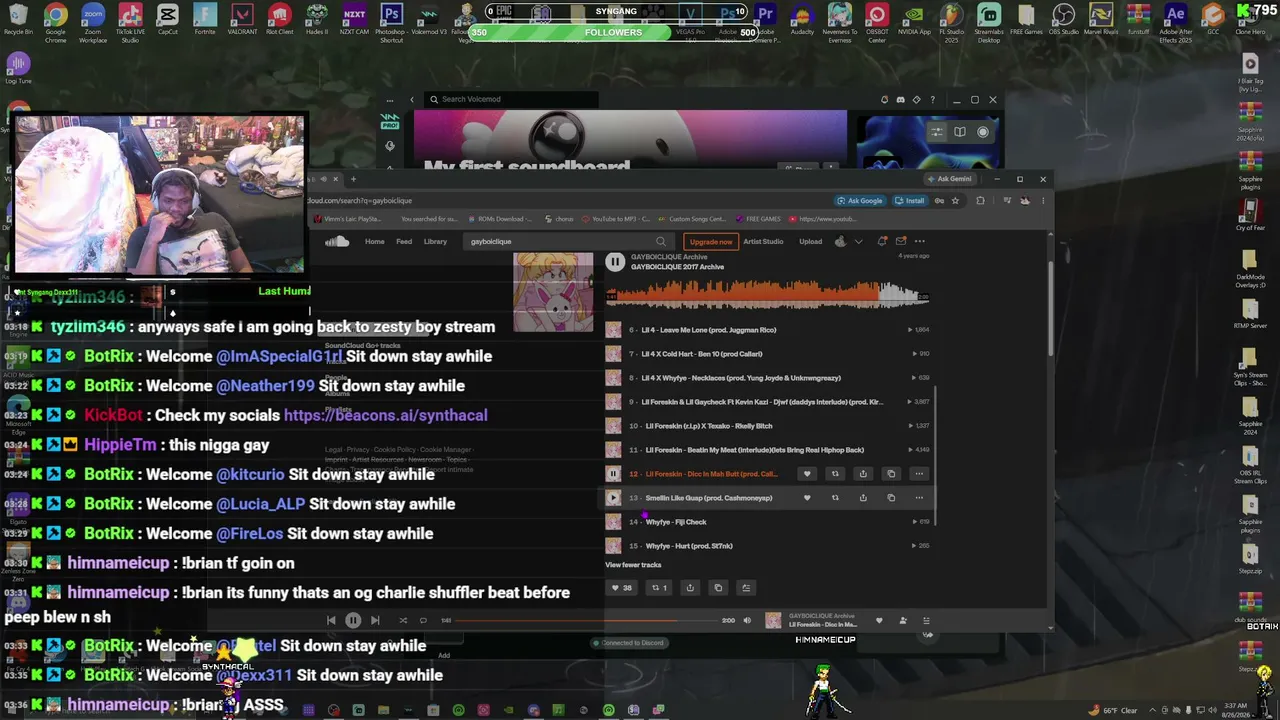Pause playback in SoundCloud bottom player bar

pos(353,620)
